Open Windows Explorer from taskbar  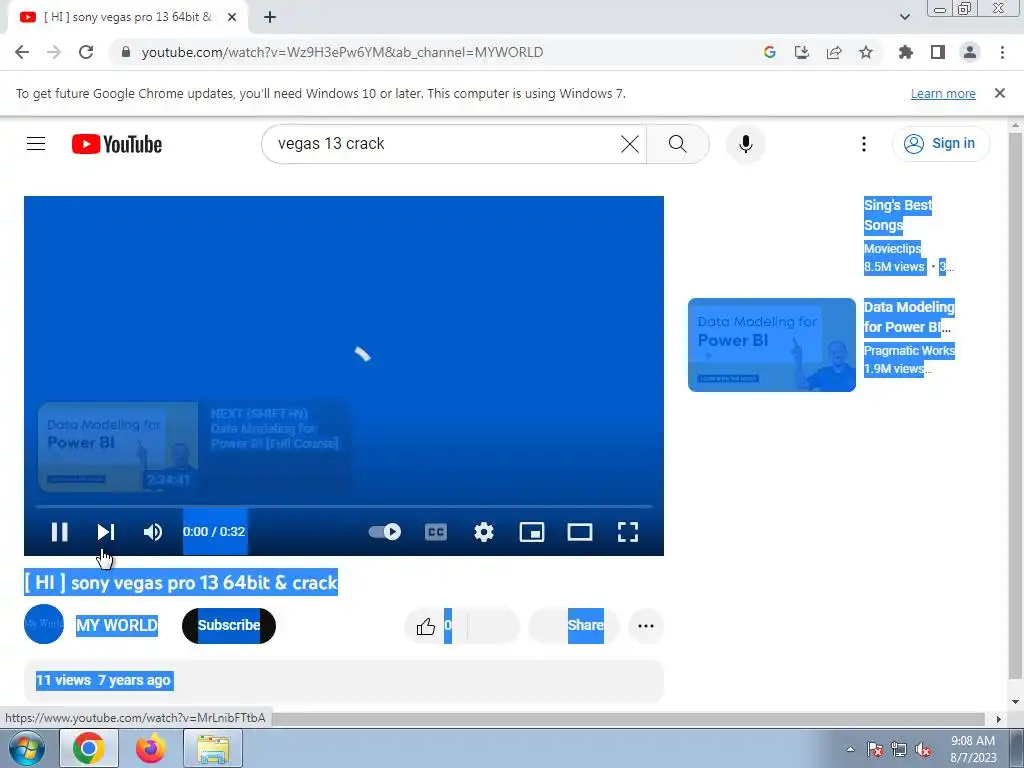click(x=214, y=748)
